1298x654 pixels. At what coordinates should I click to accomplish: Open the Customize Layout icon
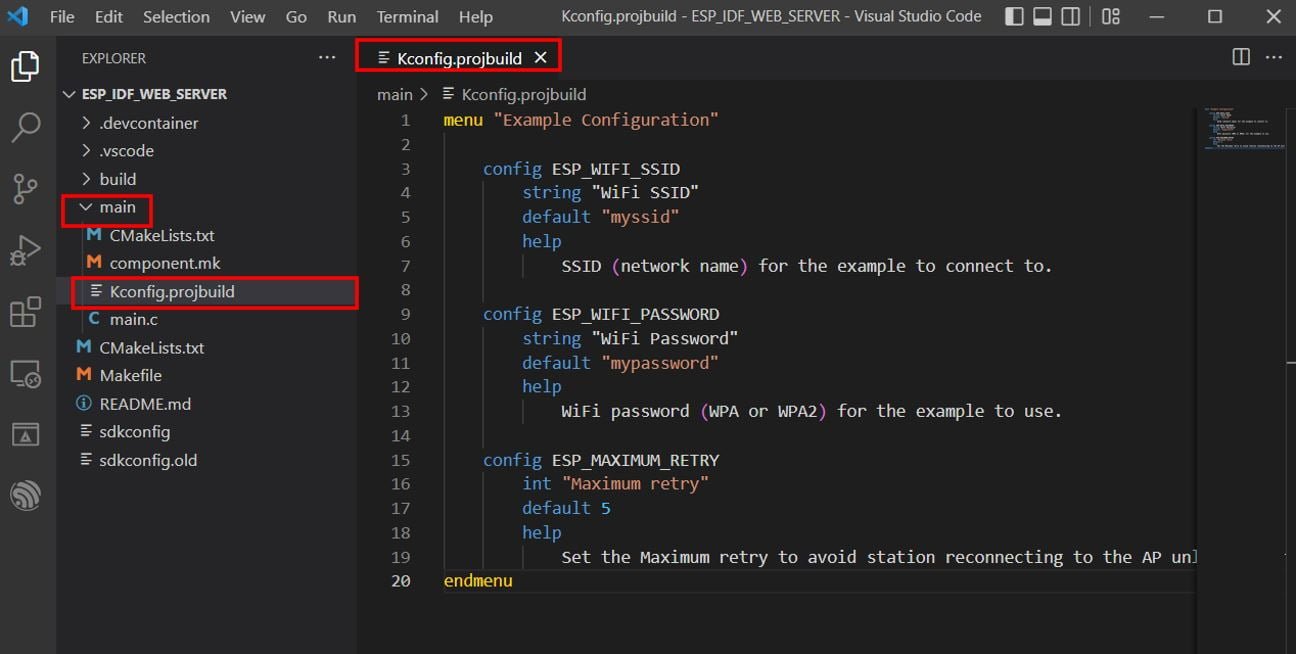click(x=1110, y=16)
